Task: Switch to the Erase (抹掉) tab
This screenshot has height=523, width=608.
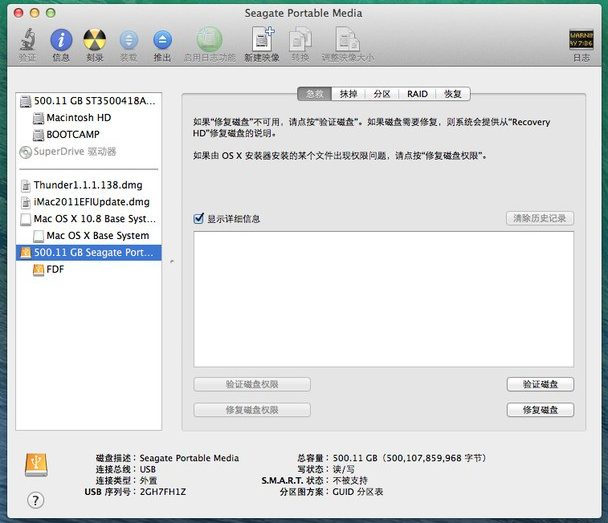Action: (x=348, y=94)
